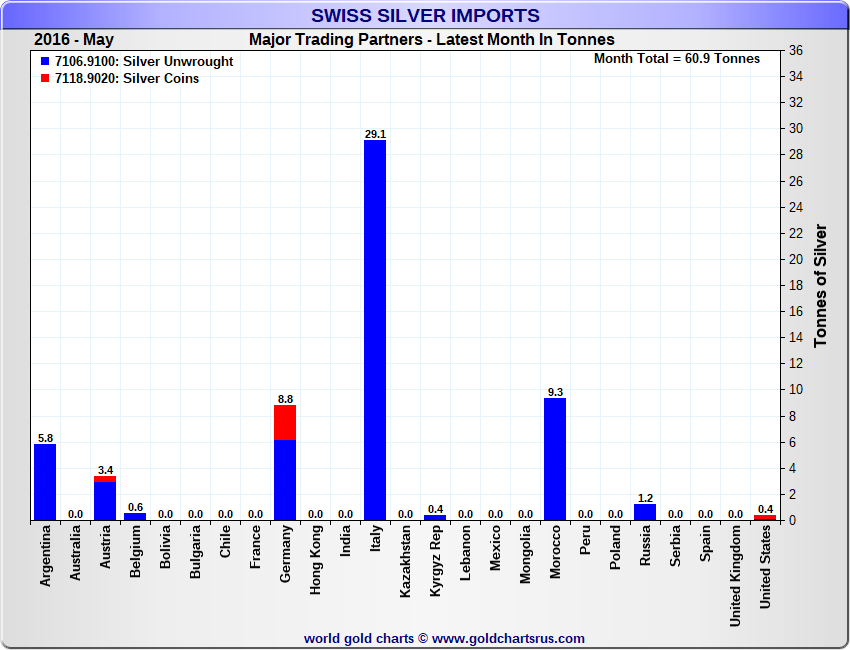Click the 'Kyrgyz Rep' axis label
Screen dimensions: 850x650
[435, 561]
